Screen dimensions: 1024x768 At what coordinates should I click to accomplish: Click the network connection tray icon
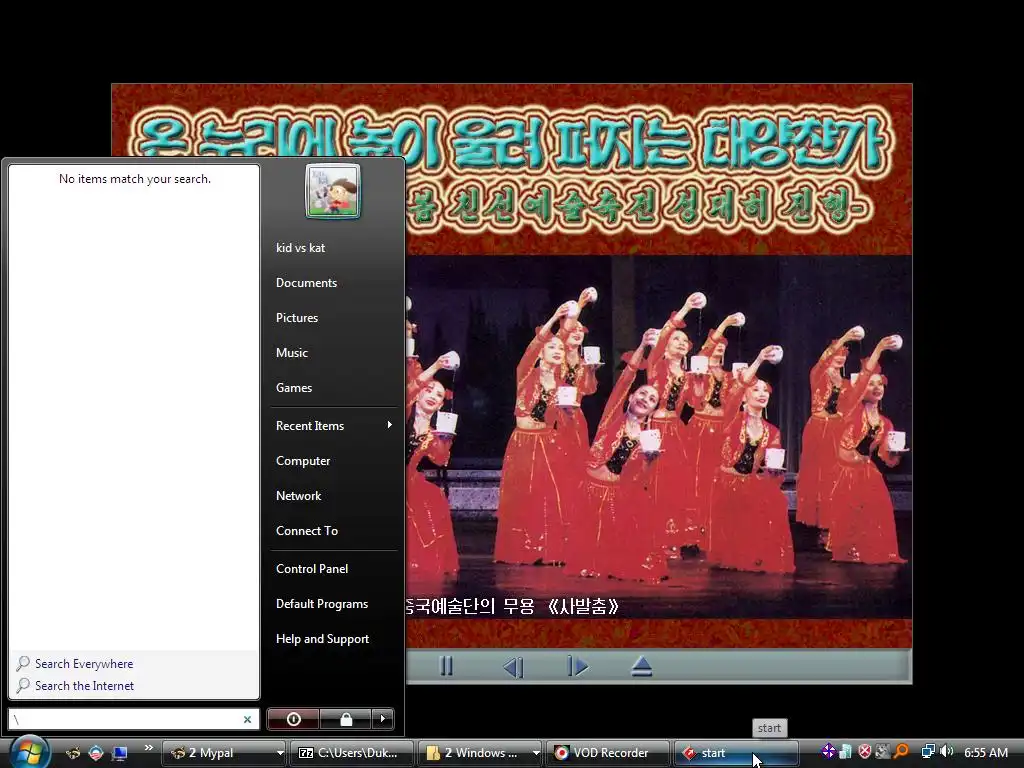pyautogui.click(x=928, y=752)
